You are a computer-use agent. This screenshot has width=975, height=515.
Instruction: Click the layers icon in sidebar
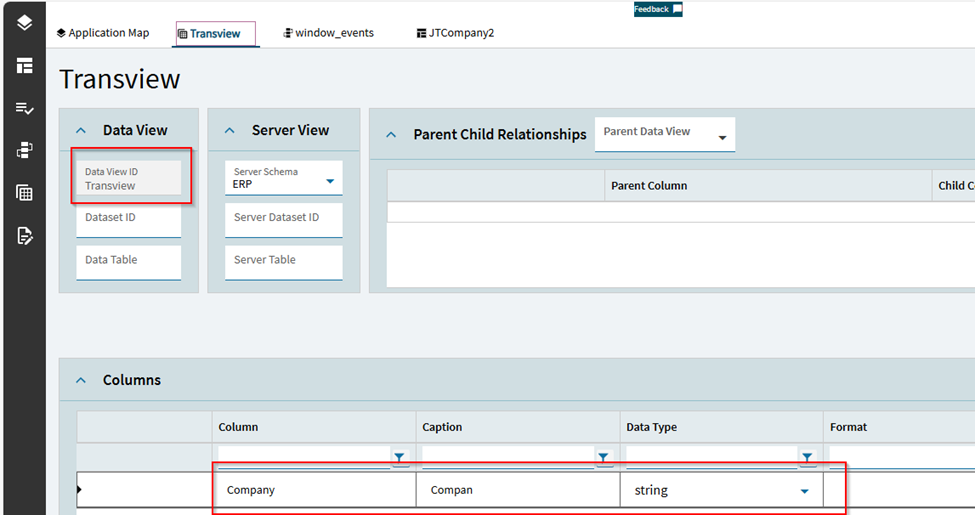24,23
